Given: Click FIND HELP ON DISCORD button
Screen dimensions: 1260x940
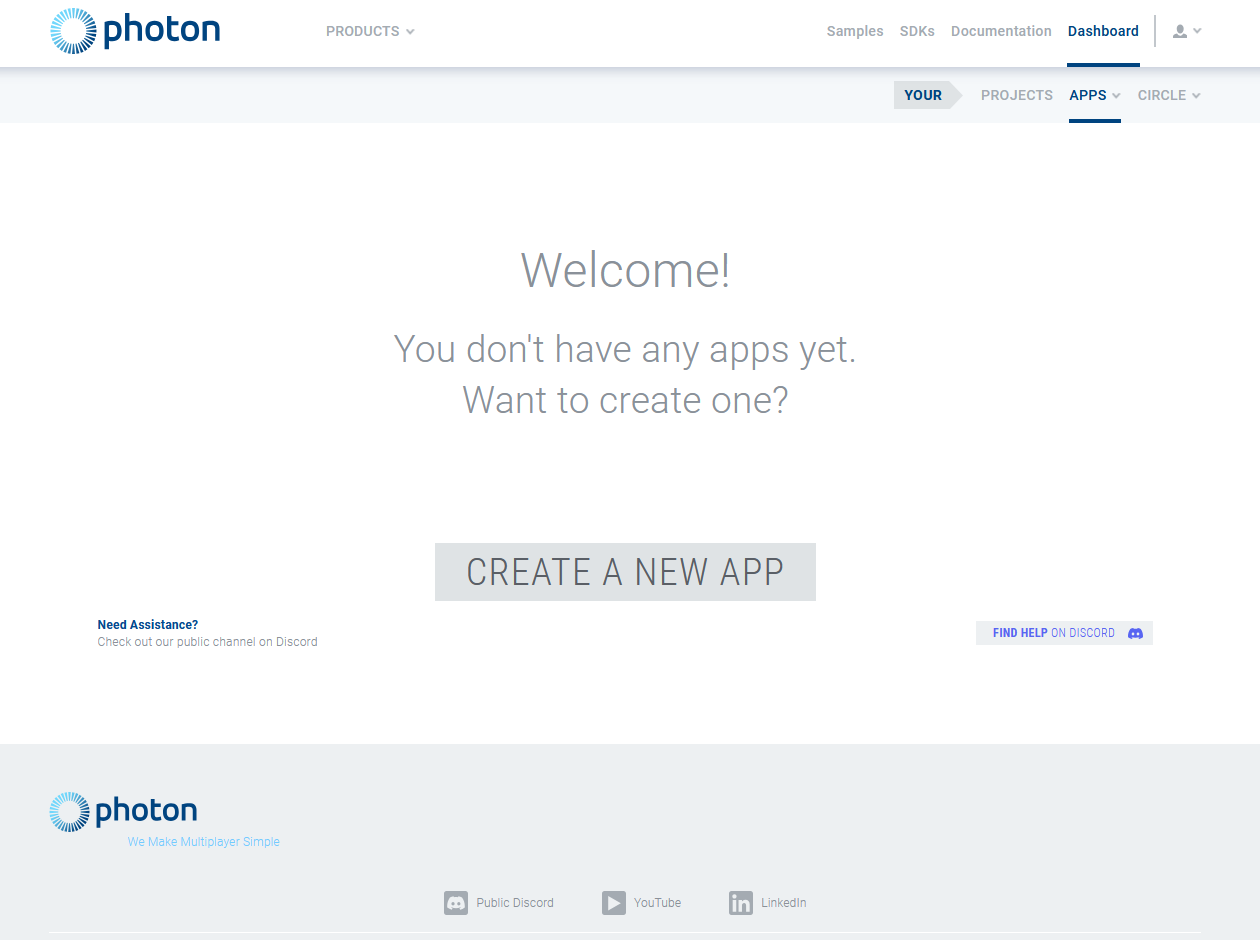Looking at the screenshot, I should pyautogui.click(x=1064, y=633).
